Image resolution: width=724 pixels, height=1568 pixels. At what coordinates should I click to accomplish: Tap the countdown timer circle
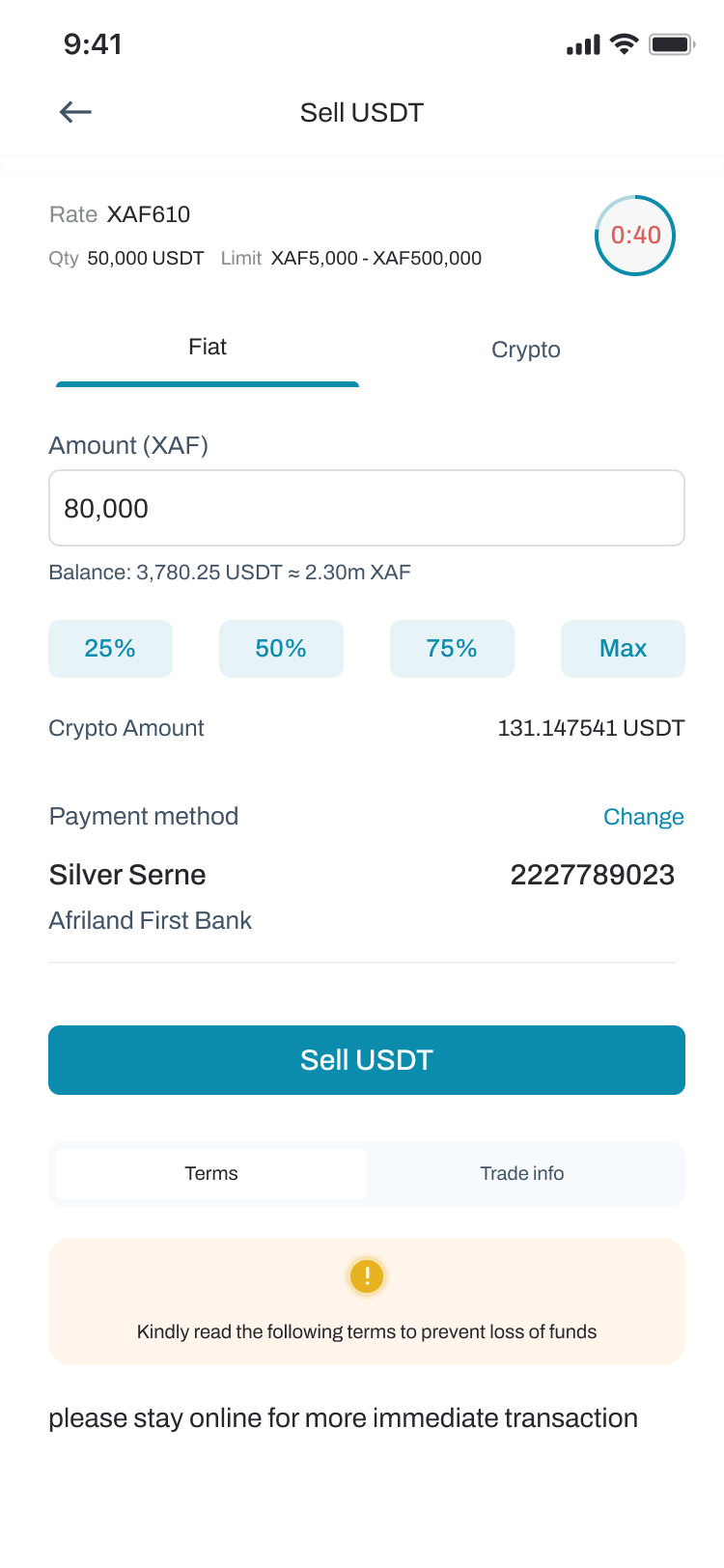click(x=635, y=236)
